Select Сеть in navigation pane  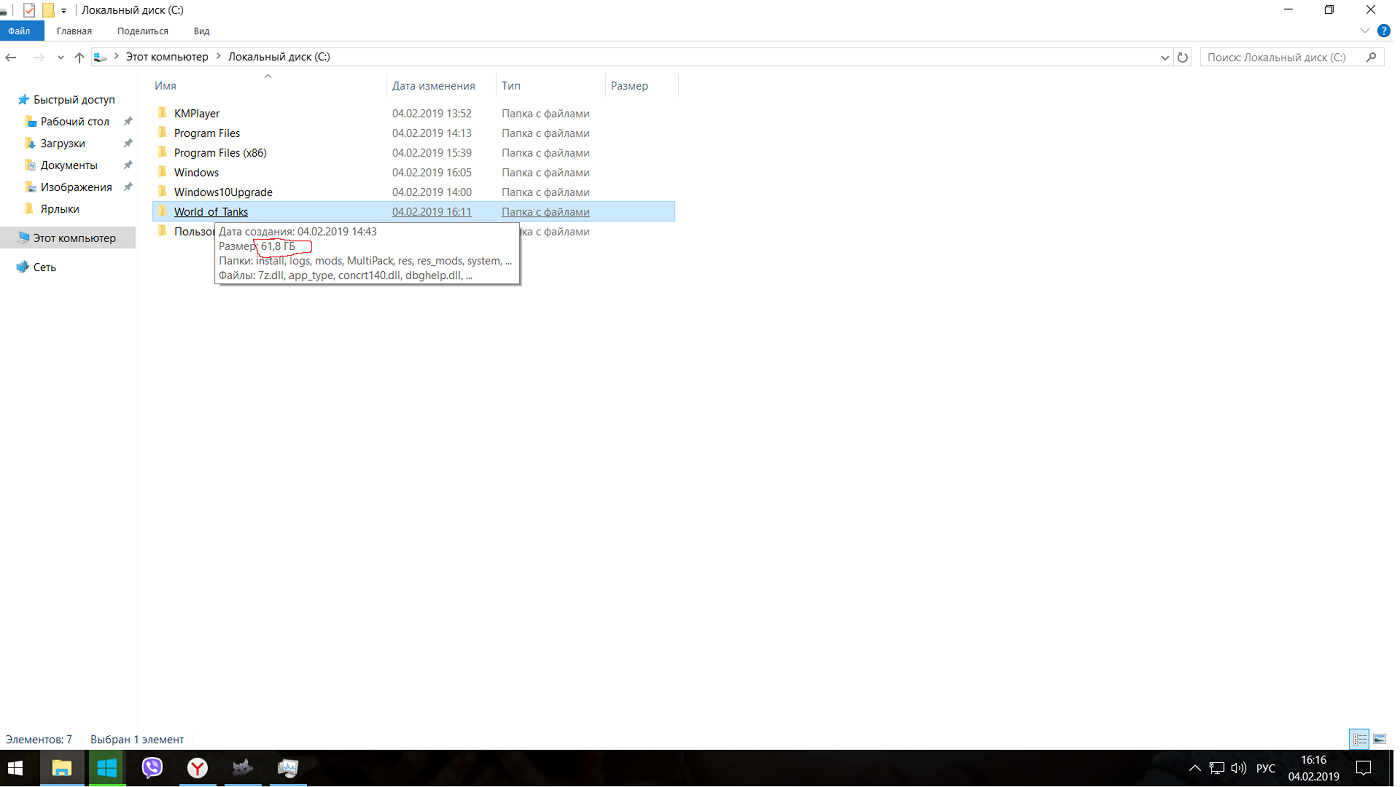click(x=45, y=267)
